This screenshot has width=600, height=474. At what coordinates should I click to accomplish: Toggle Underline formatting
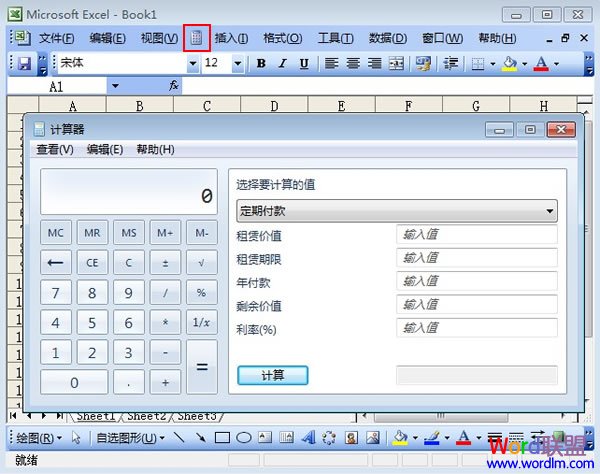tap(304, 63)
